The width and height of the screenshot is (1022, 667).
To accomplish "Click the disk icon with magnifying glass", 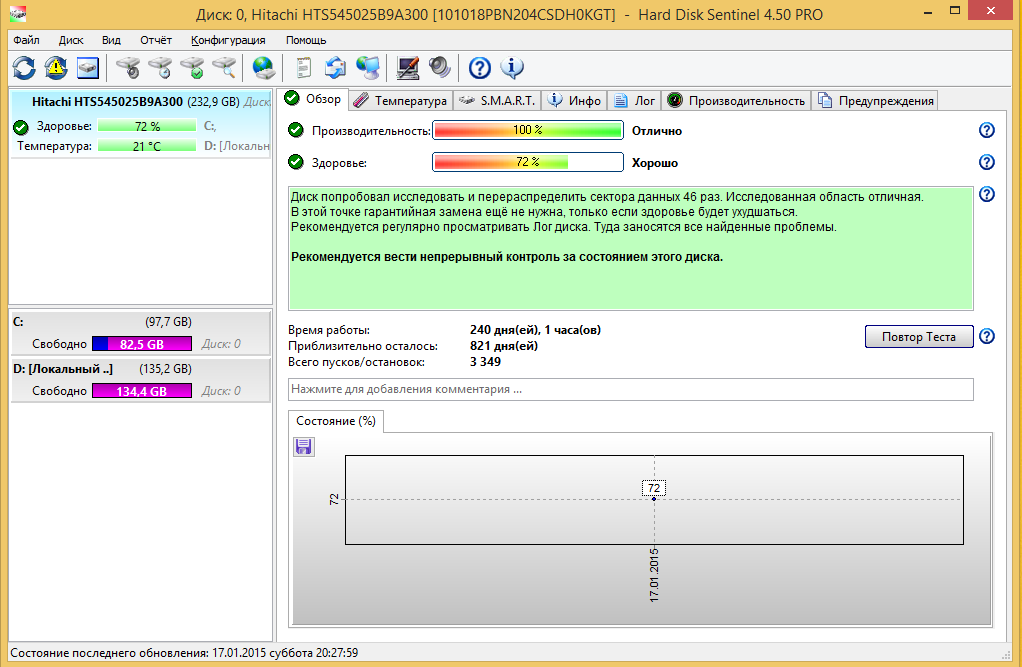I will point(224,68).
